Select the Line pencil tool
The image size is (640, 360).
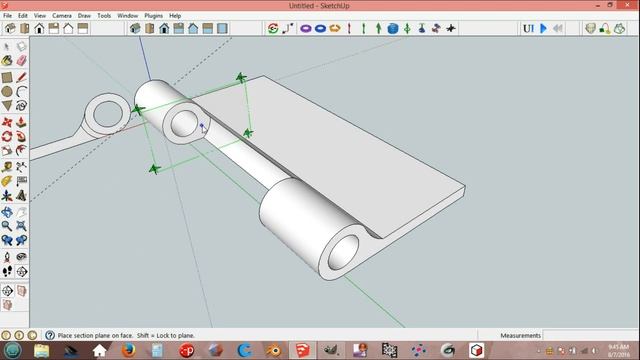point(21,78)
